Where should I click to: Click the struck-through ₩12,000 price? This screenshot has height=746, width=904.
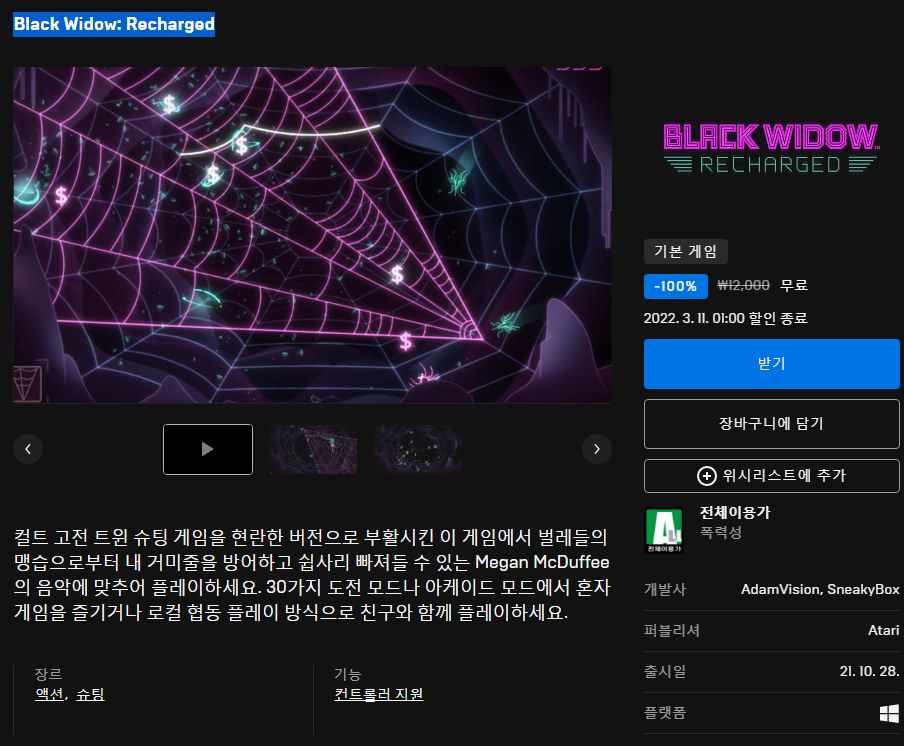pyautogui.click(x=743, y=285)
